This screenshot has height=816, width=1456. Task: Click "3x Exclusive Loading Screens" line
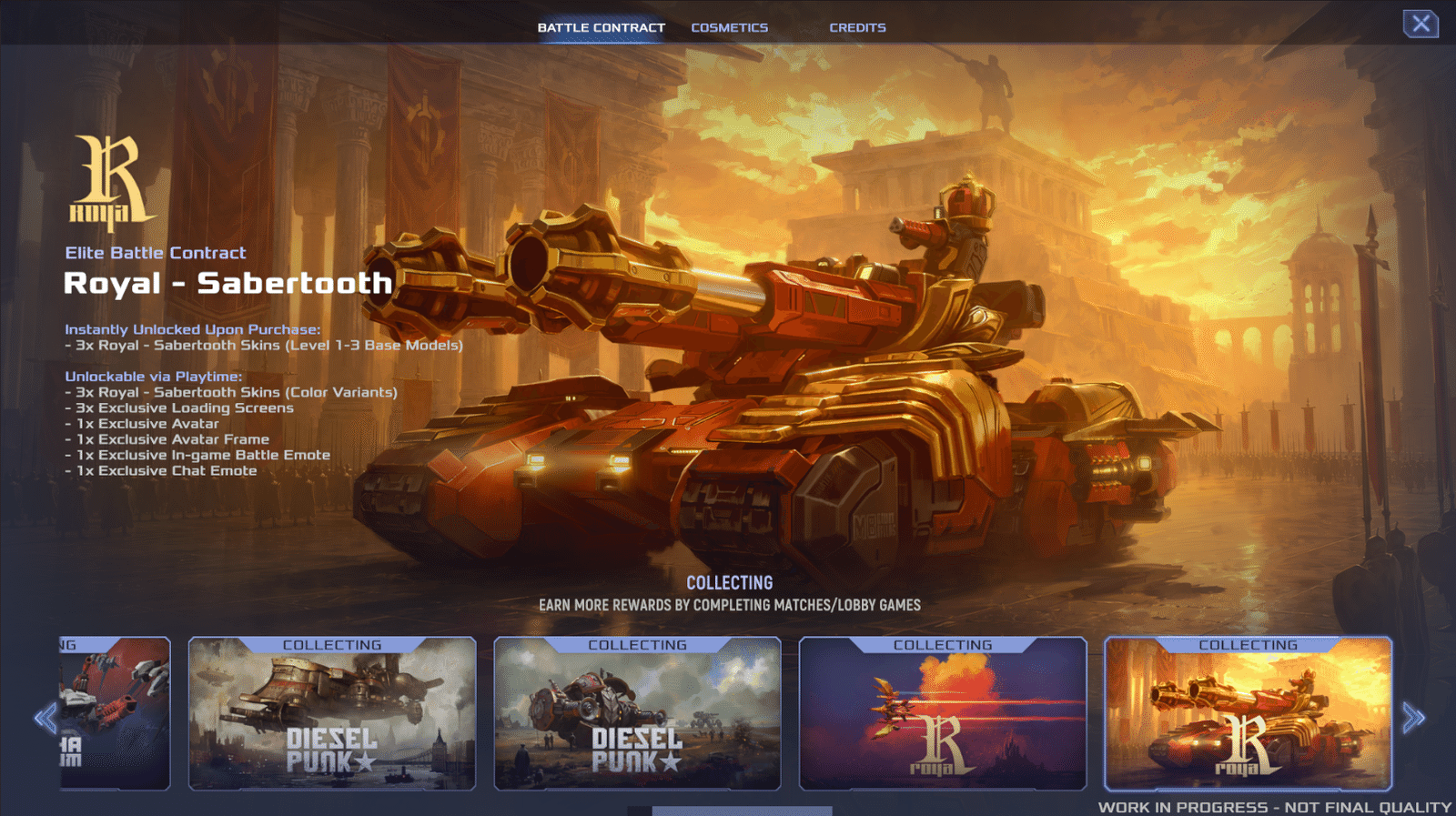click(x=179, y=408)
